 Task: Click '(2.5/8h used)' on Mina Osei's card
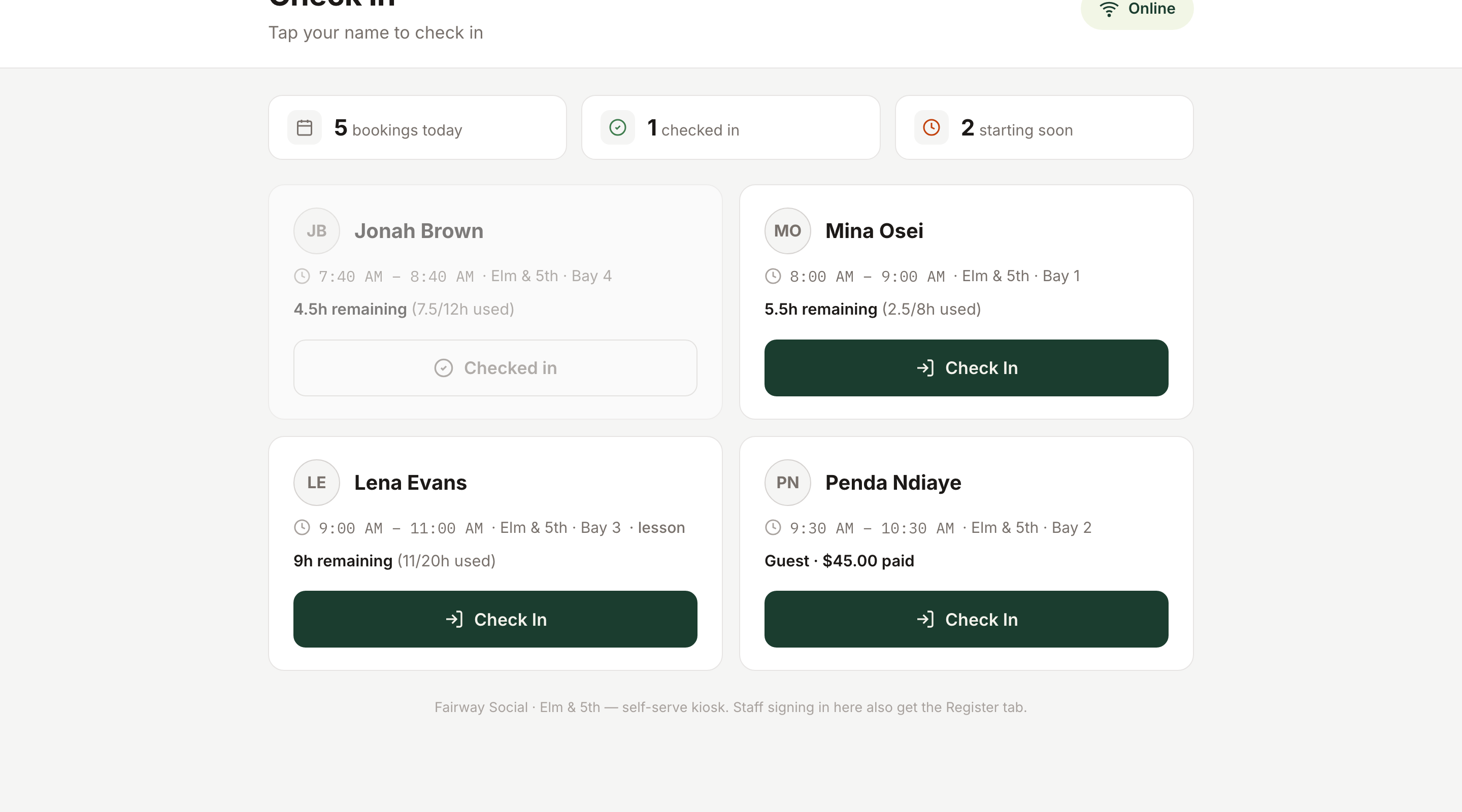click(x=932, y=309)
